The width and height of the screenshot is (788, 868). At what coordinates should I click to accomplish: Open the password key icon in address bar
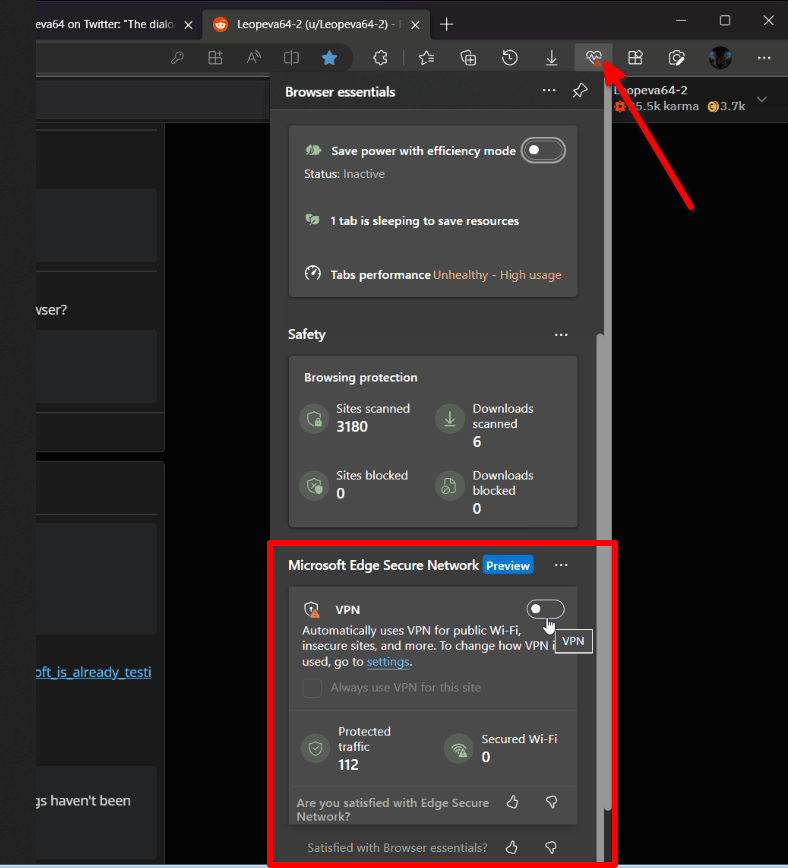coord(177,58)
